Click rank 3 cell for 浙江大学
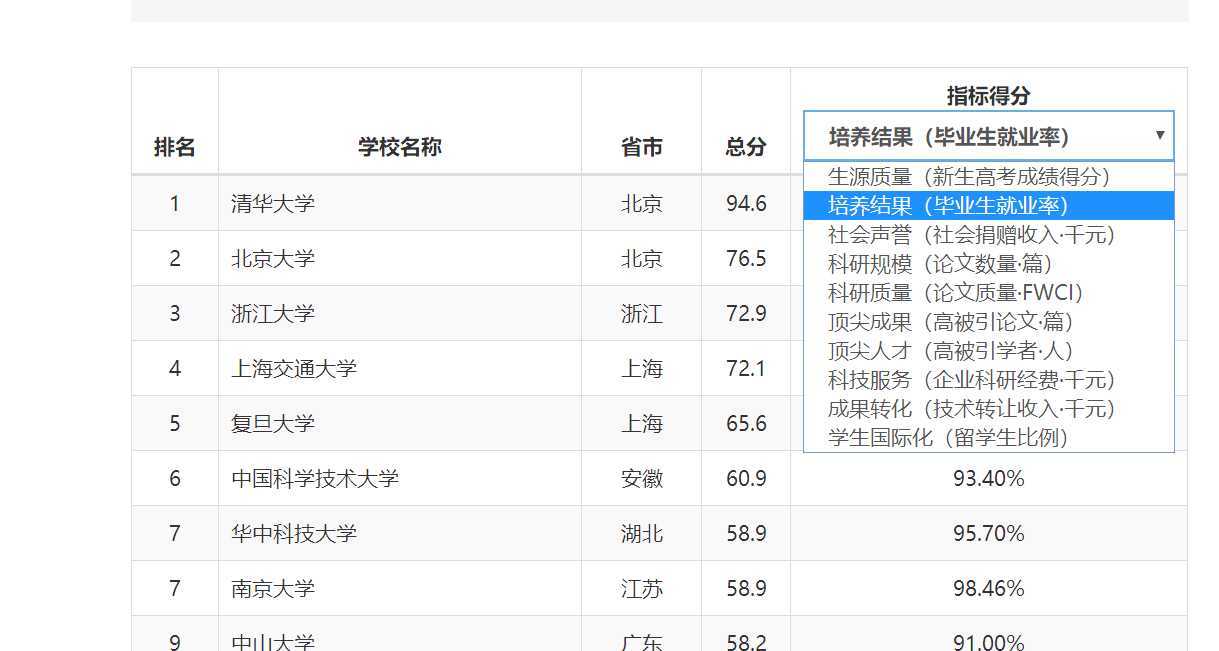The height and width of the screenshot is (651, 1219). [x=175, y=314]
